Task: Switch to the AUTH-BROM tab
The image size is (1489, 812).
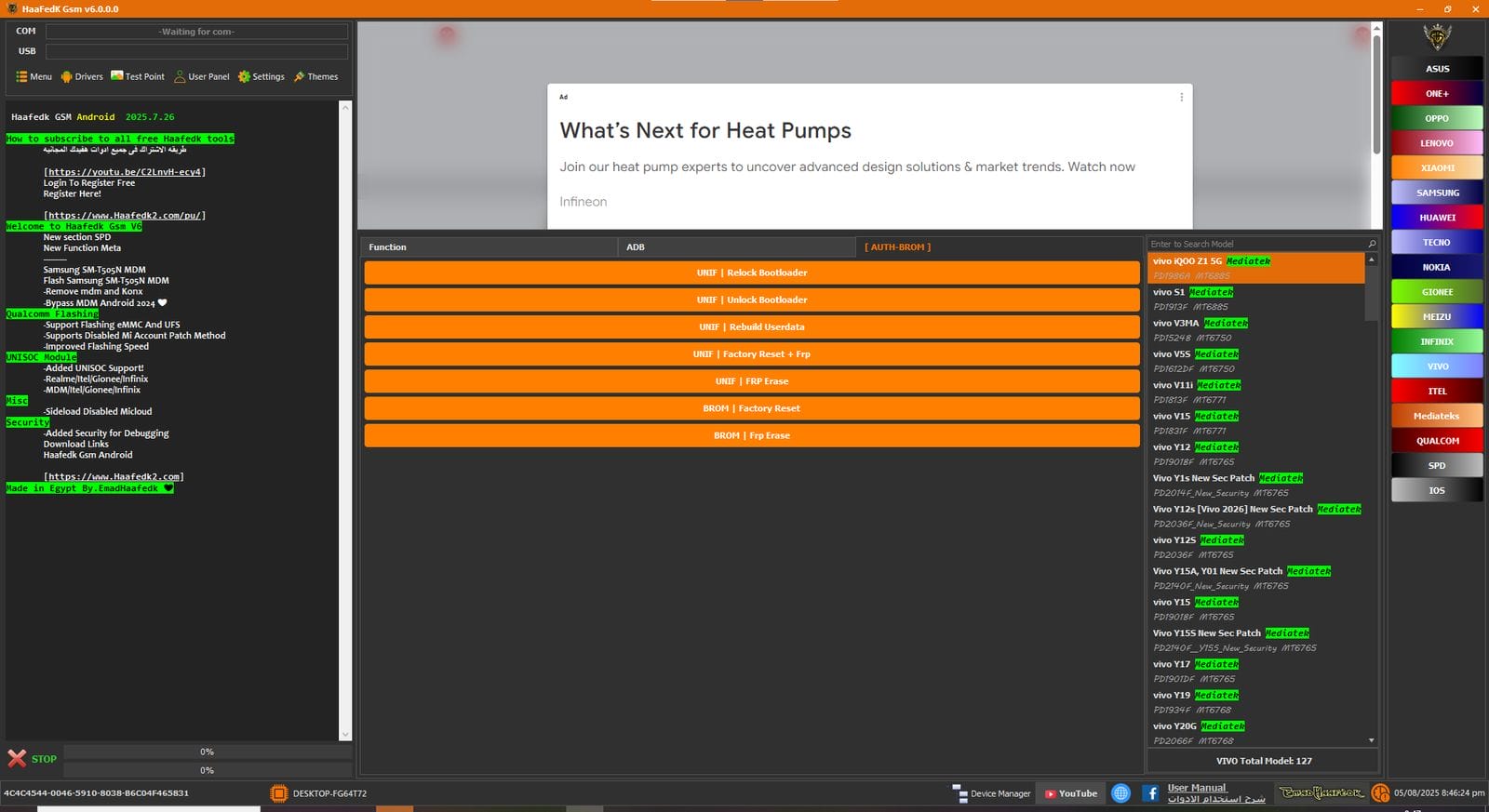Action: point(897,247)
